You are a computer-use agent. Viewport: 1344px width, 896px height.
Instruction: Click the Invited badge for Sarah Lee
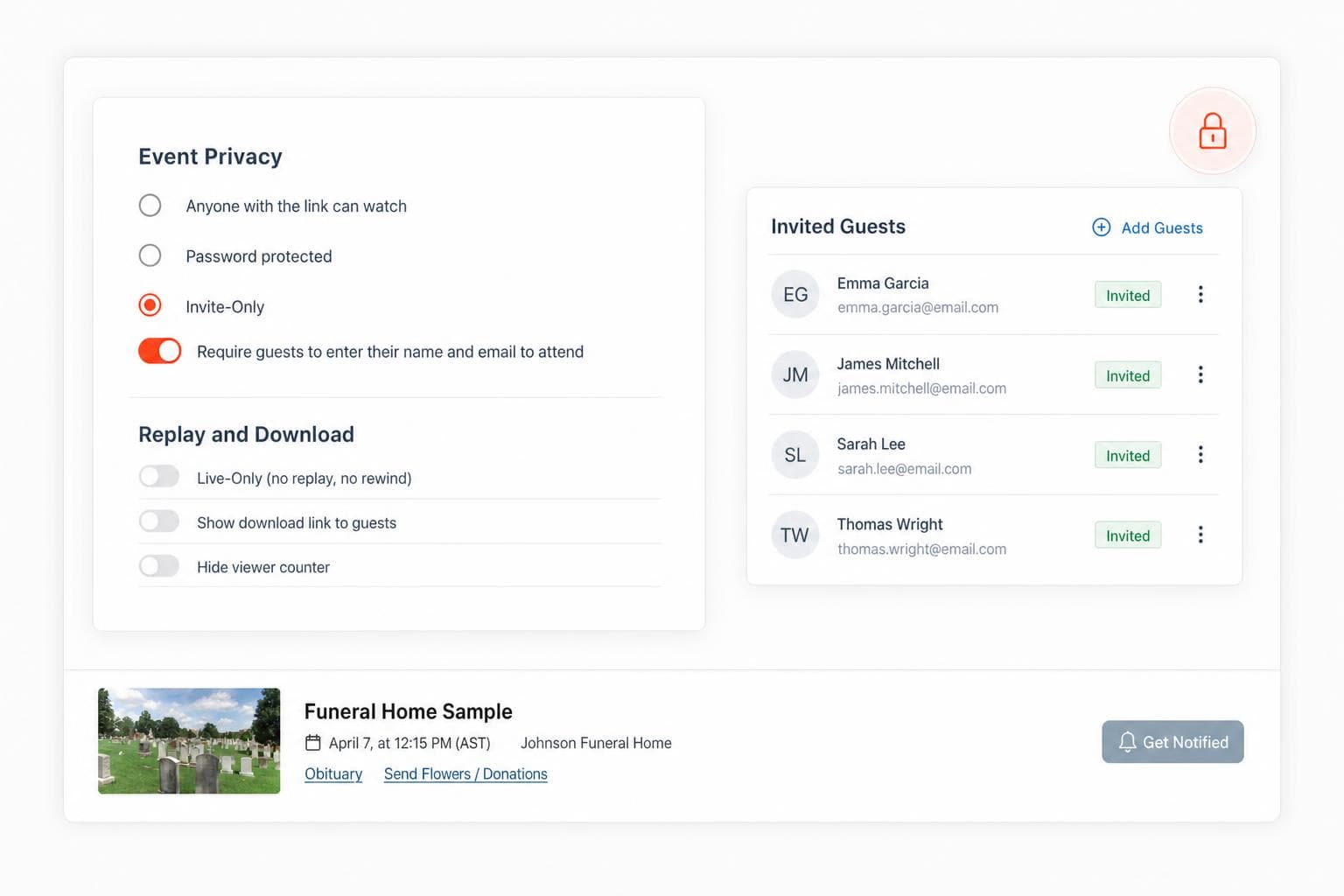click(1128, 455)
